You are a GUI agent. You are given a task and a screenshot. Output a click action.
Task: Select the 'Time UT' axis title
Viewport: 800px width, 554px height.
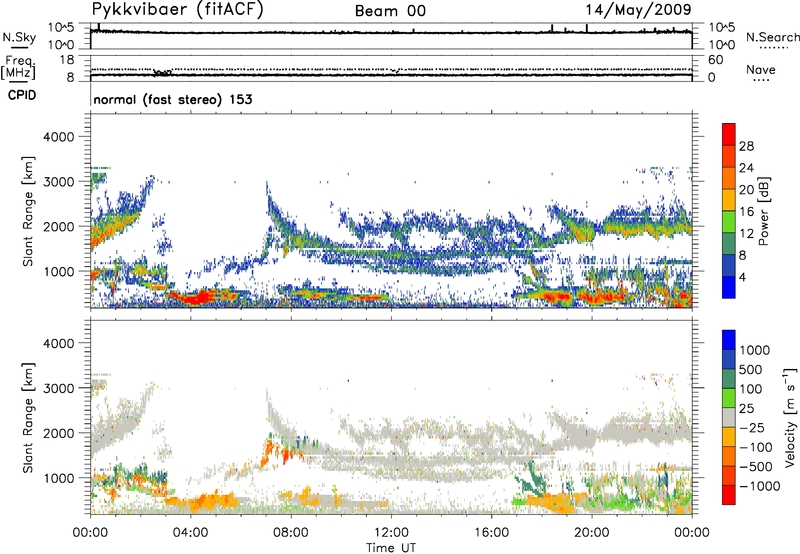[391, 547]
